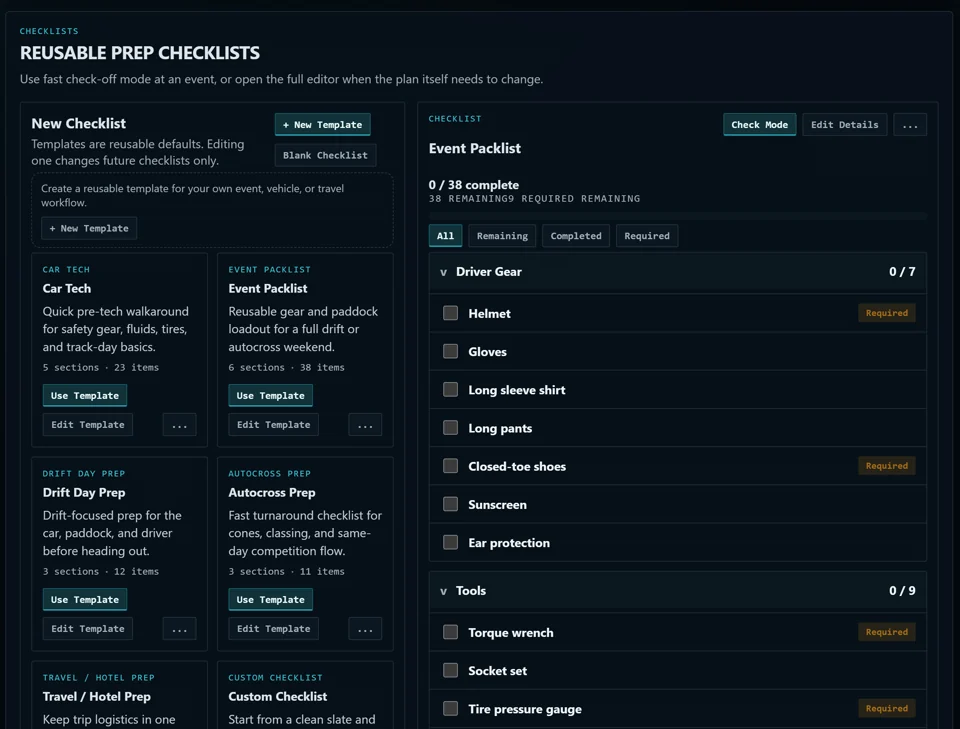Click the Required badge on Tire pressure gauge
Viewport: 960px width, 729px height.
887,709
